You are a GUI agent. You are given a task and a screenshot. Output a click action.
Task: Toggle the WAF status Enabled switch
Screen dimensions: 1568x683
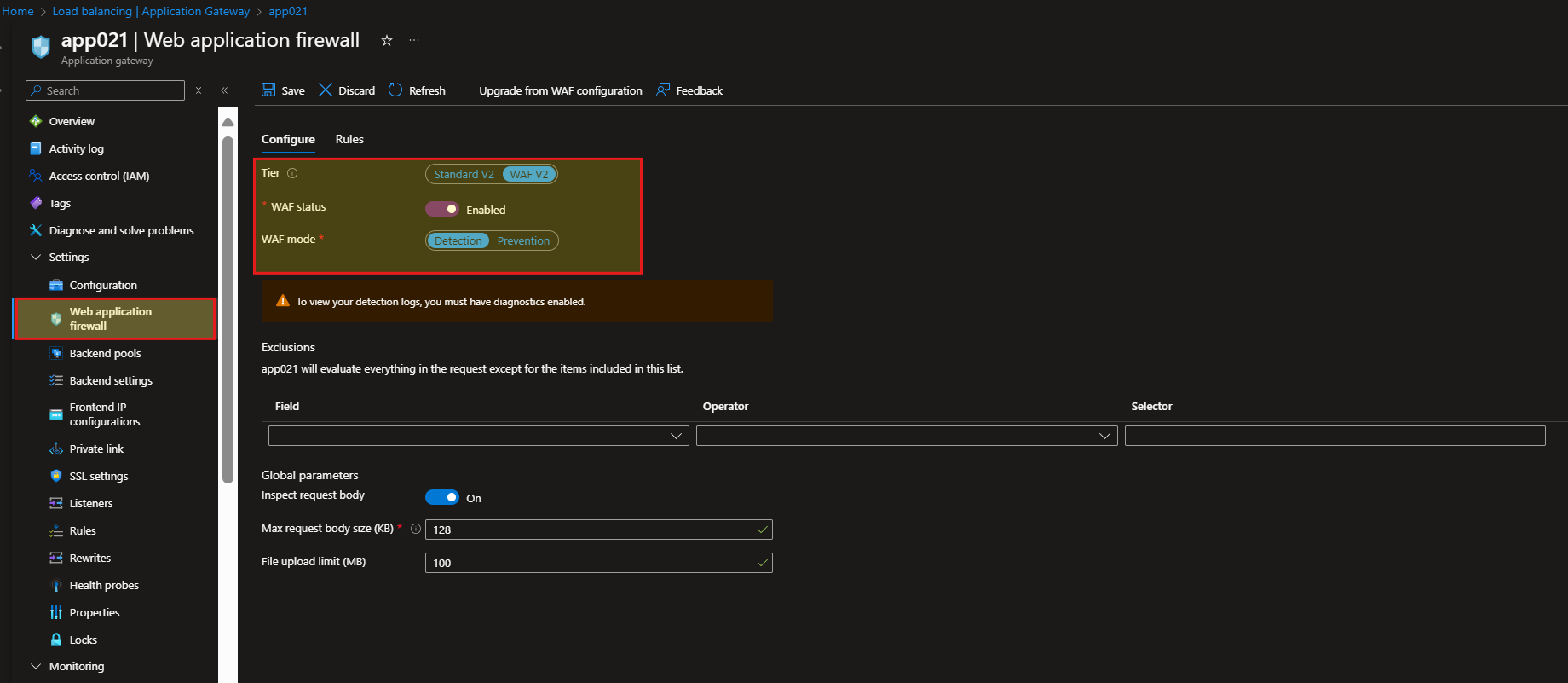pyautogui.click(x=442, y=209)
